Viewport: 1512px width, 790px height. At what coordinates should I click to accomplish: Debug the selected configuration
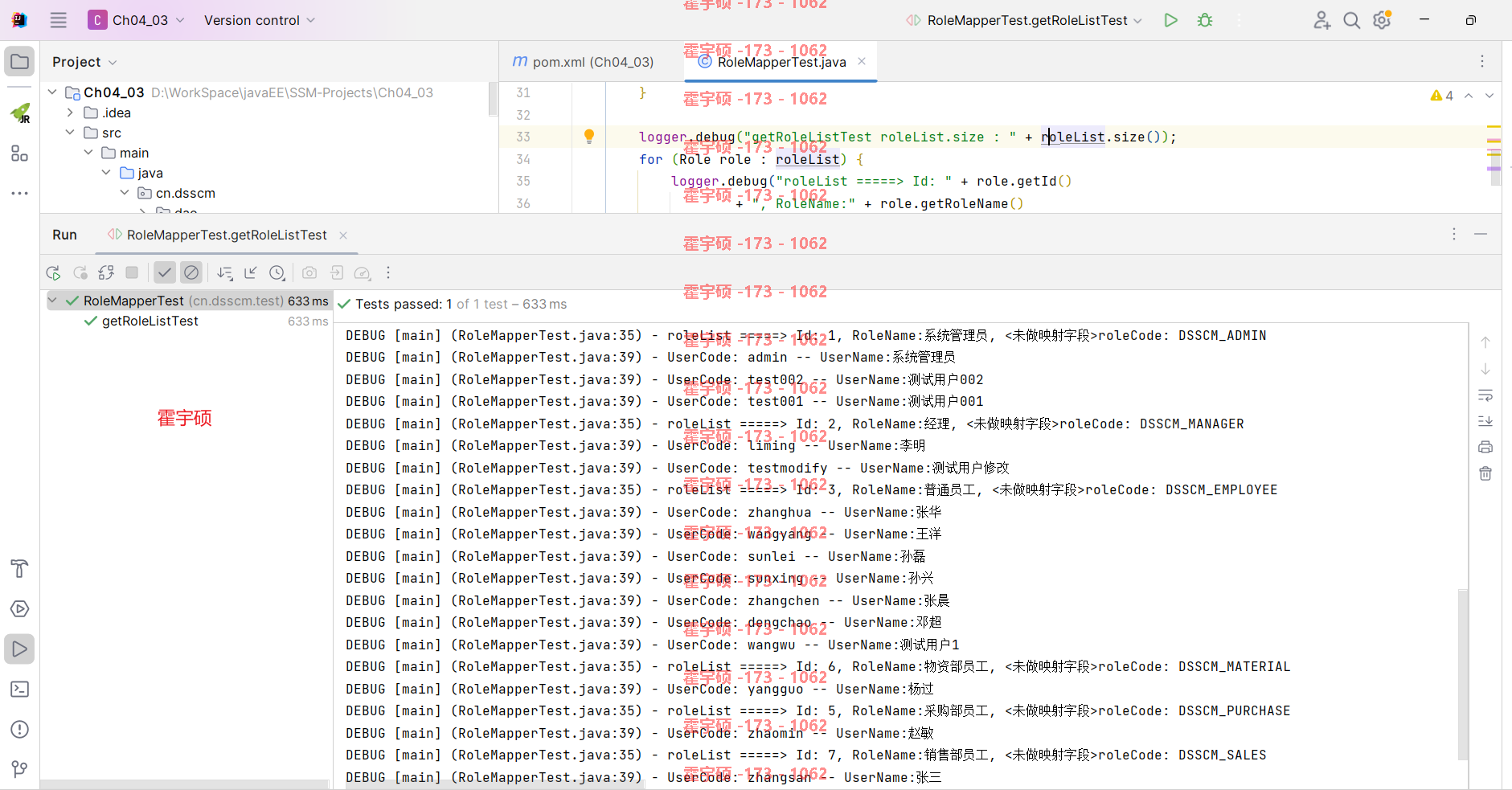coord(1205,20)
